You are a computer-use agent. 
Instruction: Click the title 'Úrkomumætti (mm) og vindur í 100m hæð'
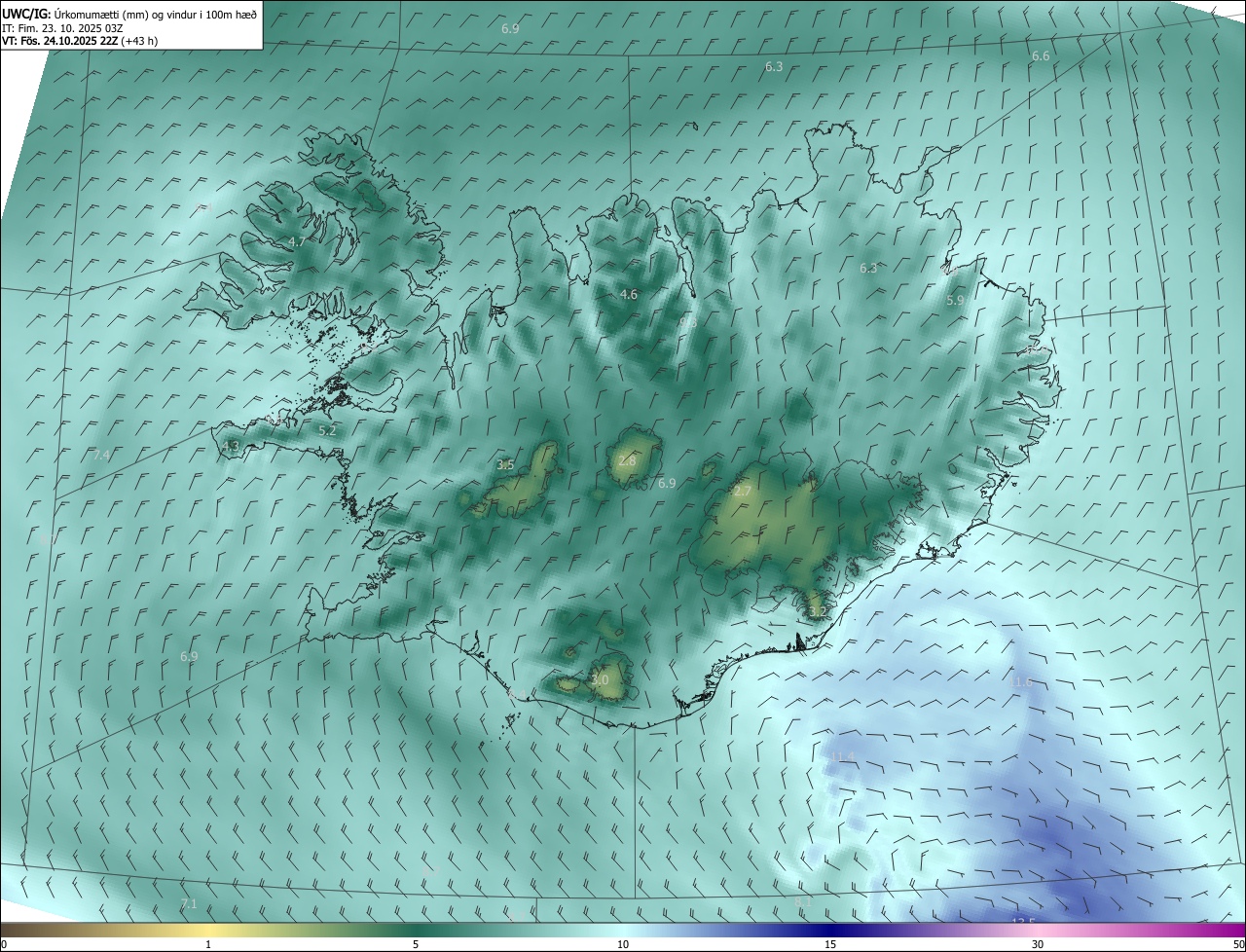coord(155,14)
